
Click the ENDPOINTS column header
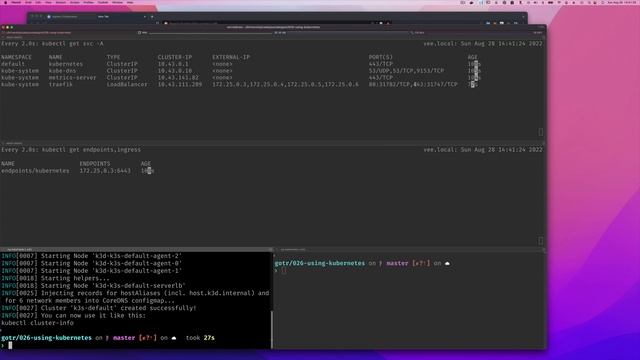95,164
